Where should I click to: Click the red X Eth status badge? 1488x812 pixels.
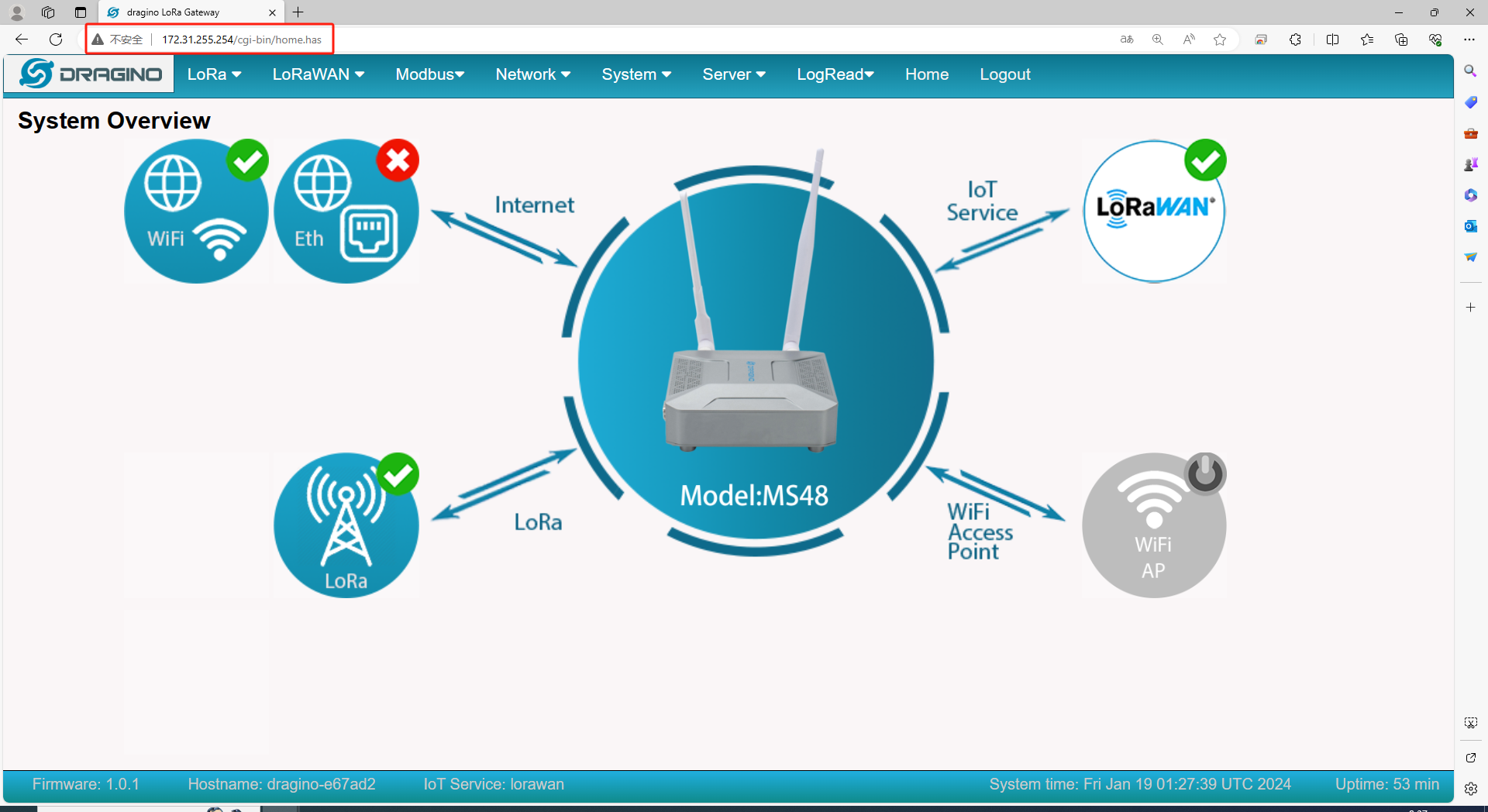click(x=398, y=160)
